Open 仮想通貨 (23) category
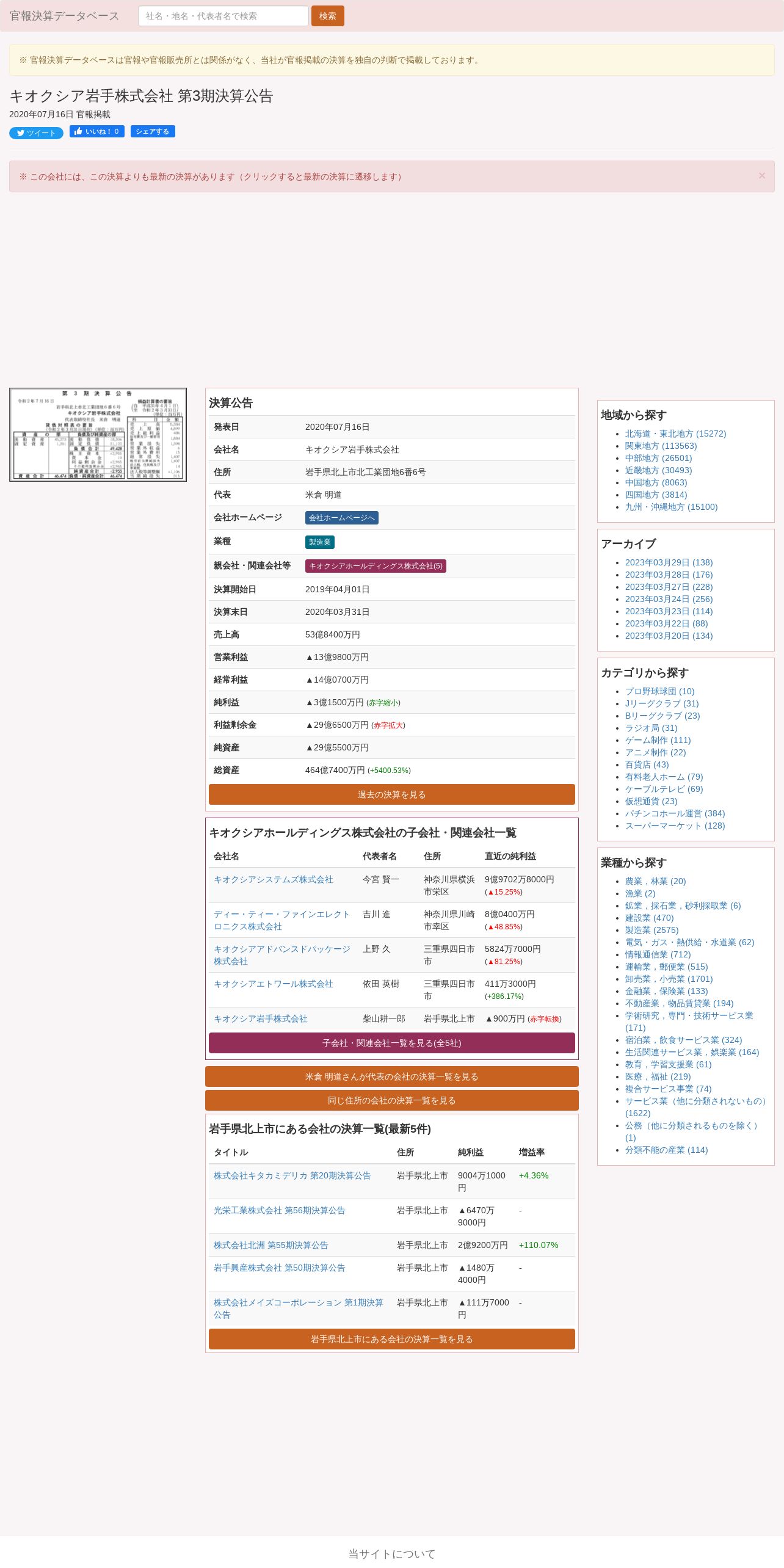Image resolution: width=784 pixels, height=1568 pixels. pos(651,801)
